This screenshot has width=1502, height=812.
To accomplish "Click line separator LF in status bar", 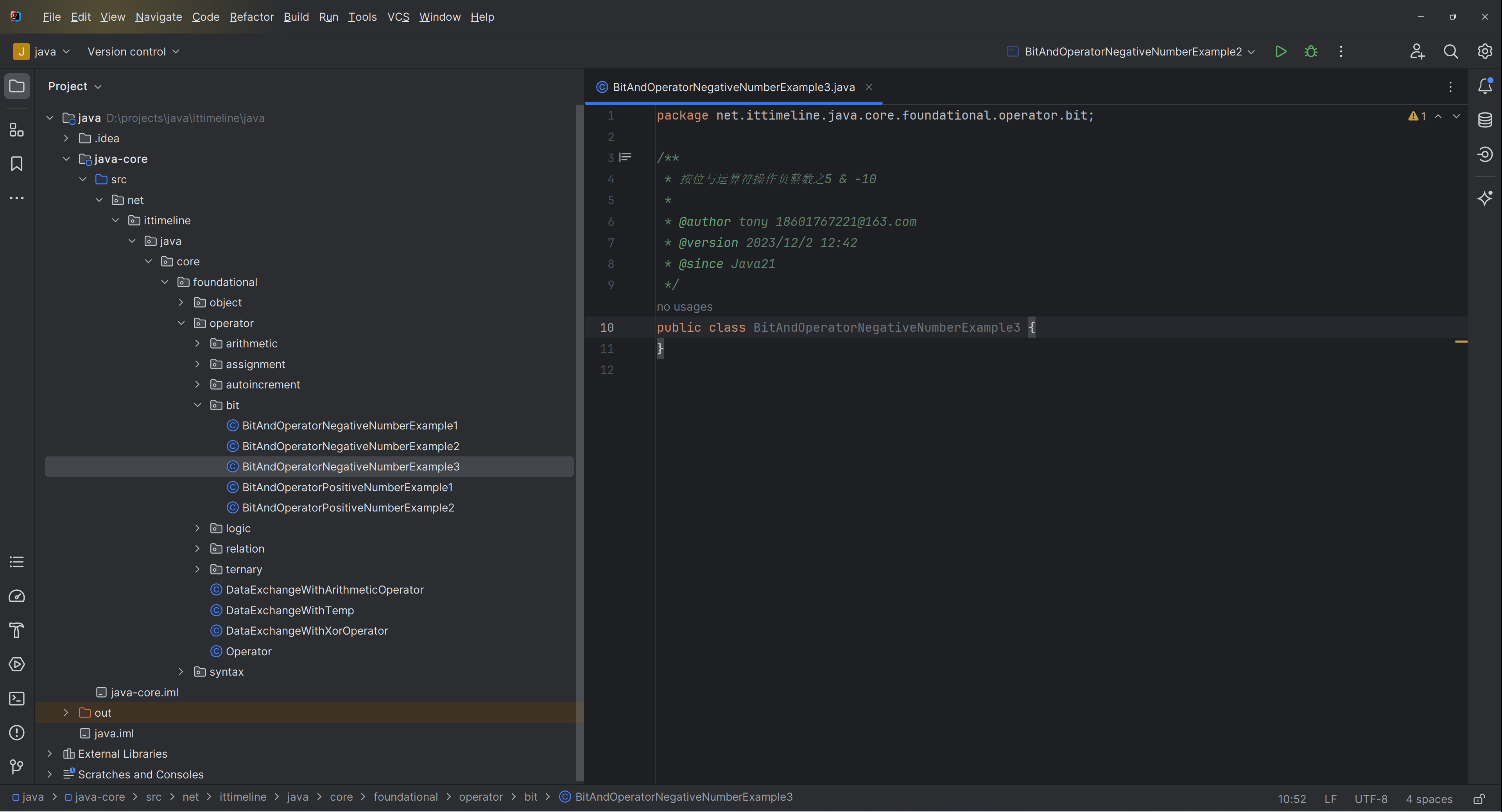I will (1331, 799).
